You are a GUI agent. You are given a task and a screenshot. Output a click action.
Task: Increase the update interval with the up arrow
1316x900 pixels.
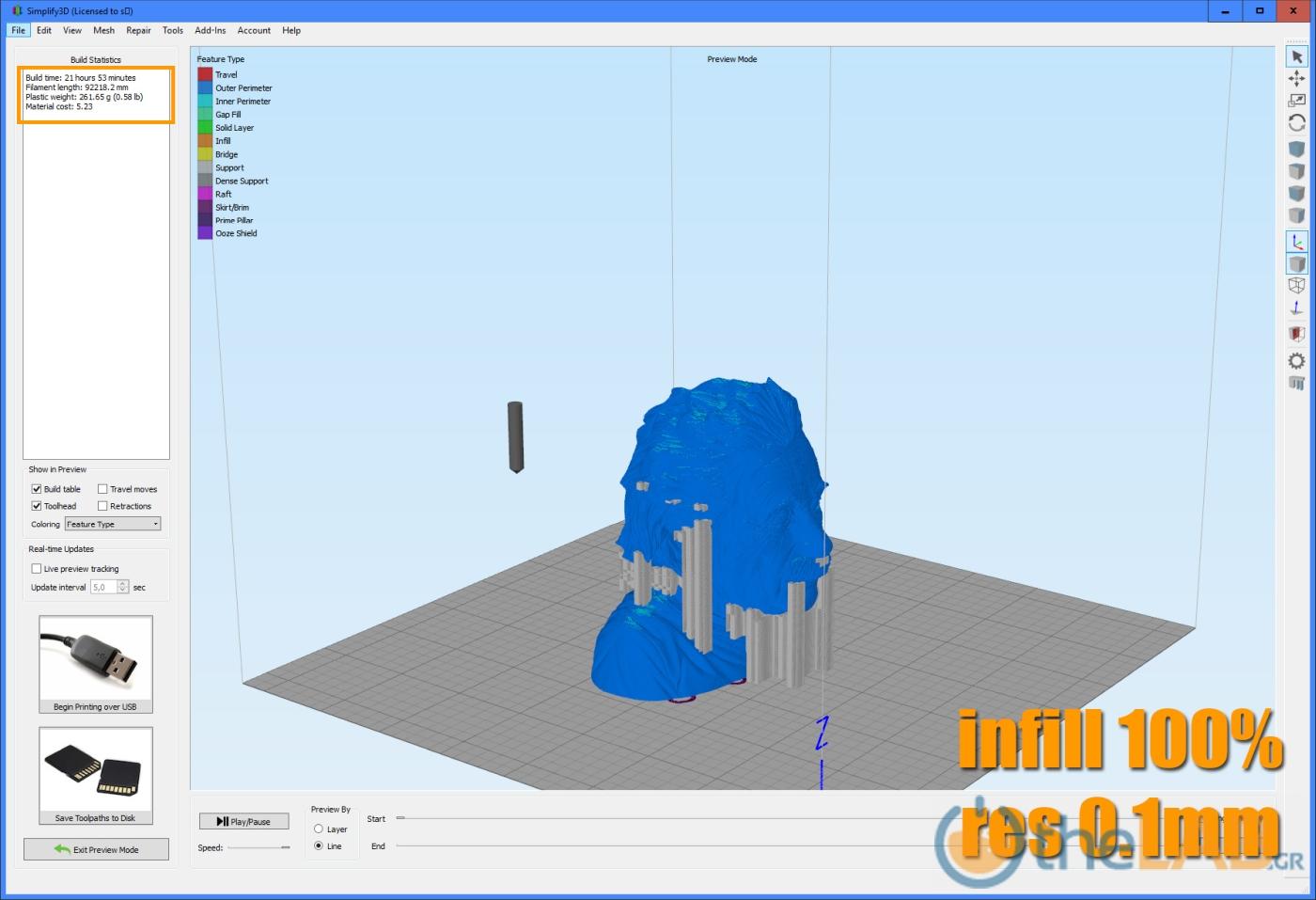coord(123,584)
